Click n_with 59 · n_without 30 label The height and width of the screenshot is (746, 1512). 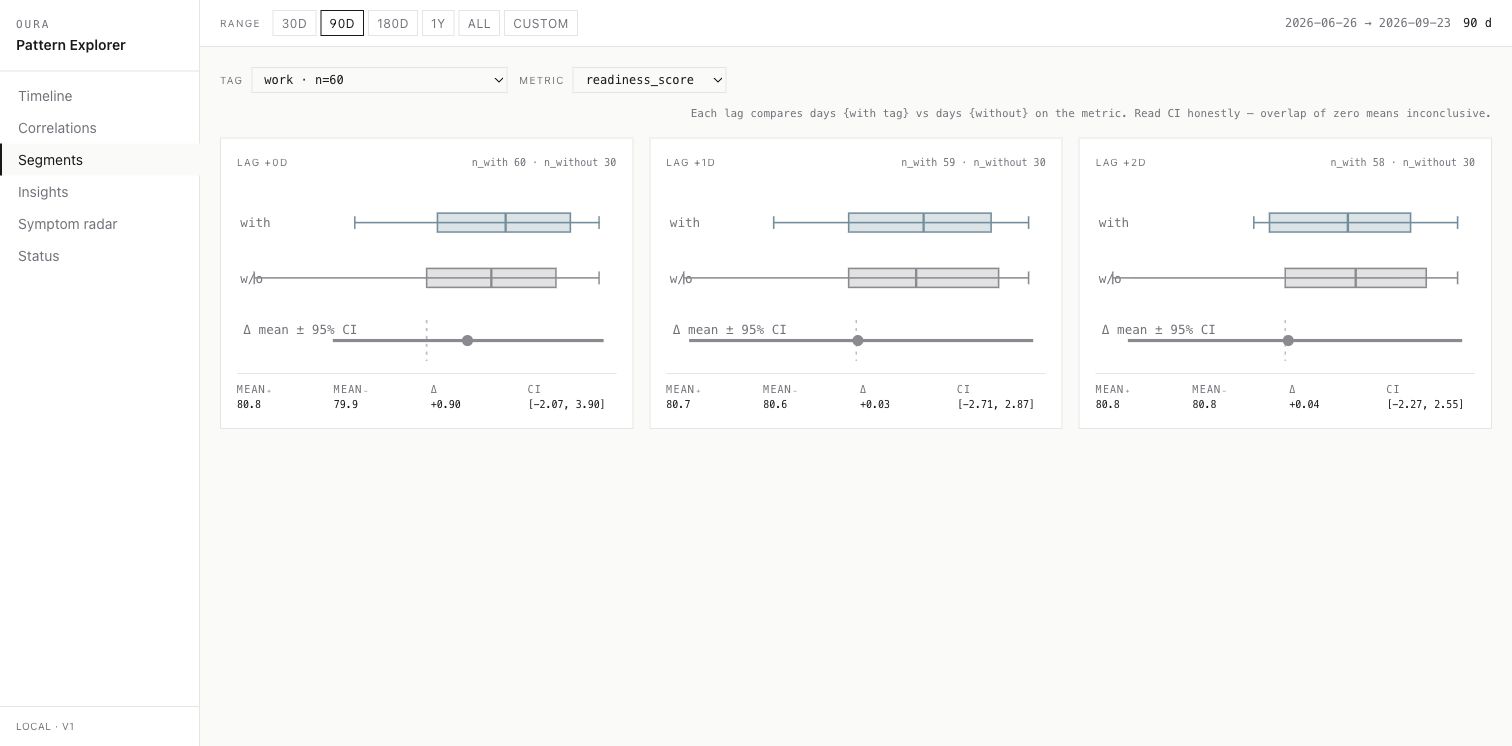pos(973,162)
